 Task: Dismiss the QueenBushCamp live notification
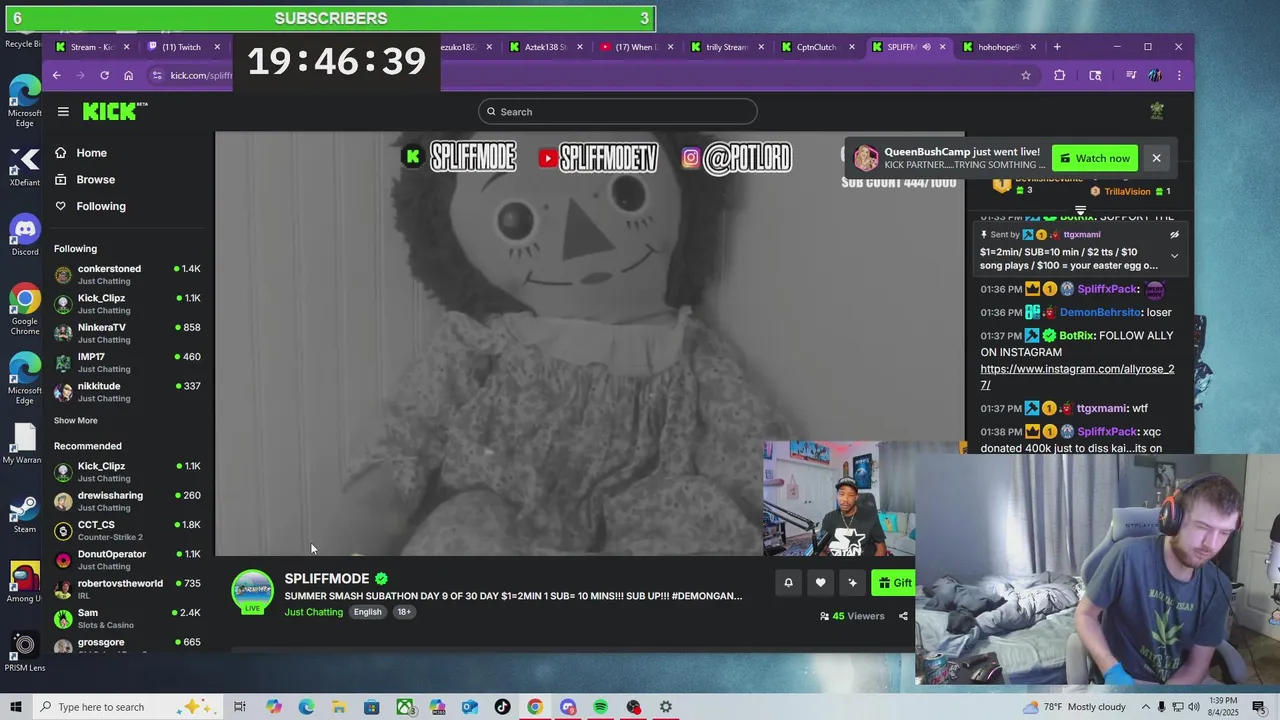[1156, 158]
